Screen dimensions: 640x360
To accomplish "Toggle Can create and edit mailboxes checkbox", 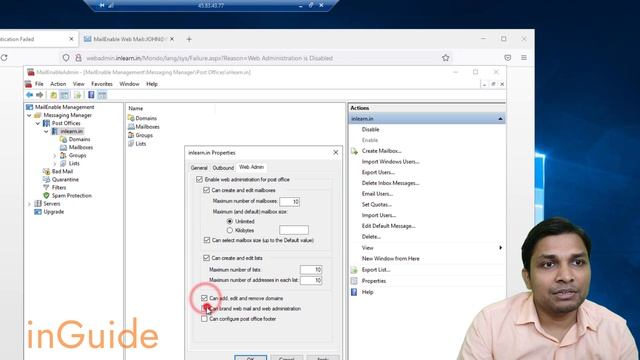I will [207, 190].
